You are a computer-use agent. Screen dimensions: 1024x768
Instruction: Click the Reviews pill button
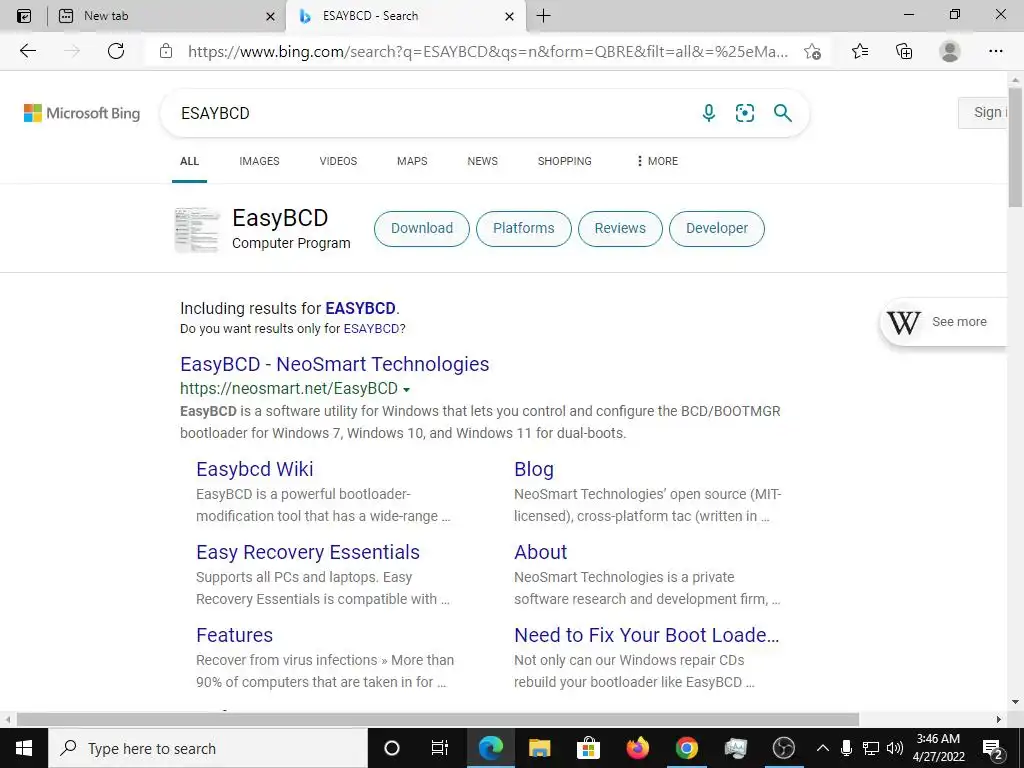pyautogui.click(x=620, y=229)
